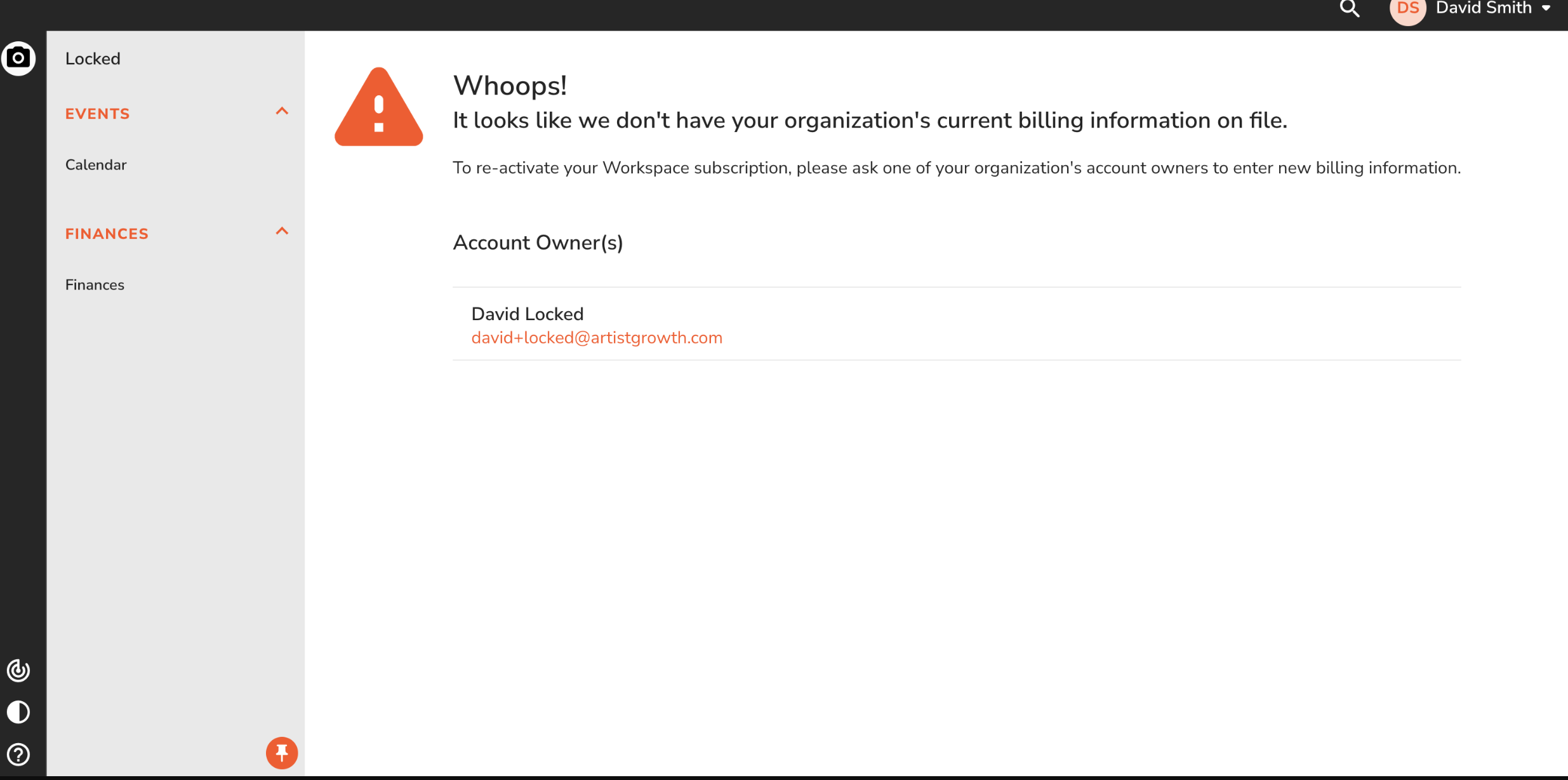Screen dimensions: 1568x780
Task: Collapse the Events section chevron
Action: pyautogui.click(x=282, y=112)
